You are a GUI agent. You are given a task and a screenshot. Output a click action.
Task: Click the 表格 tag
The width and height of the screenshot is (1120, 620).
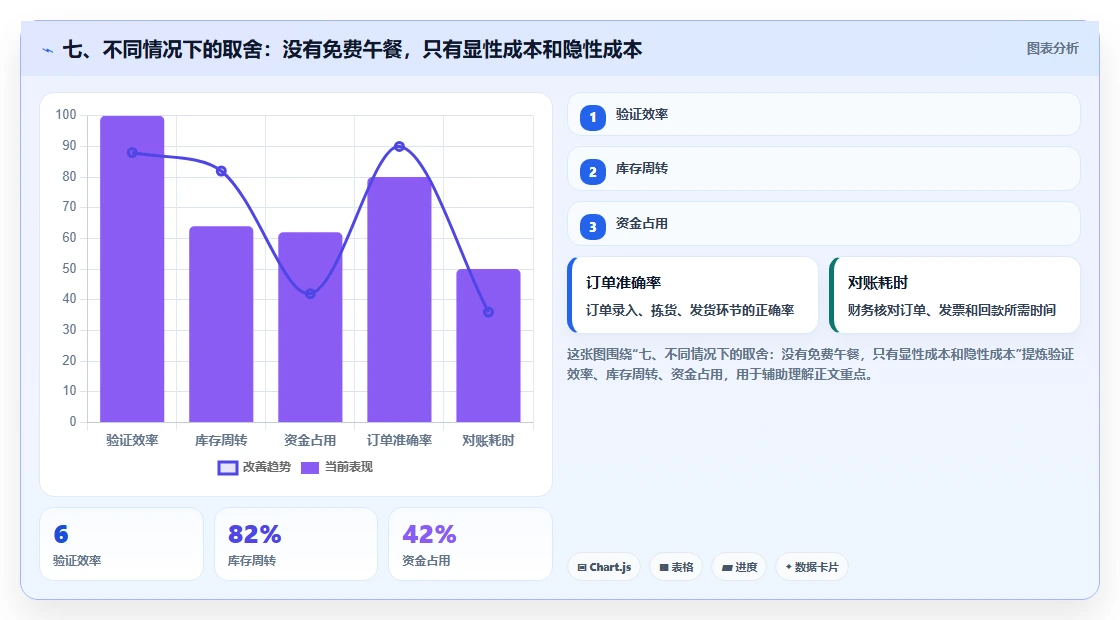point(676,567)
